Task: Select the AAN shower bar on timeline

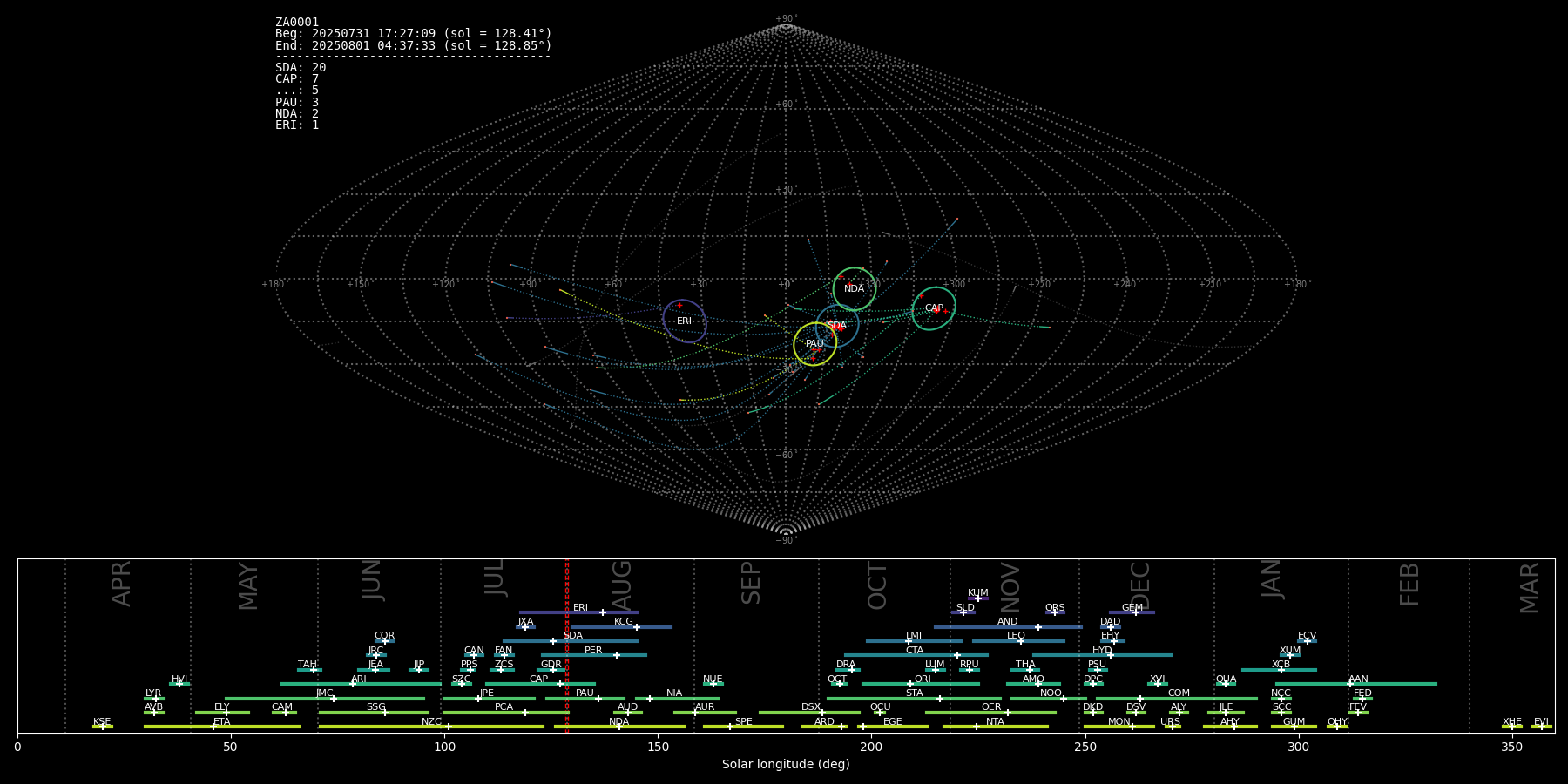Action: [x=1356, y=684]
